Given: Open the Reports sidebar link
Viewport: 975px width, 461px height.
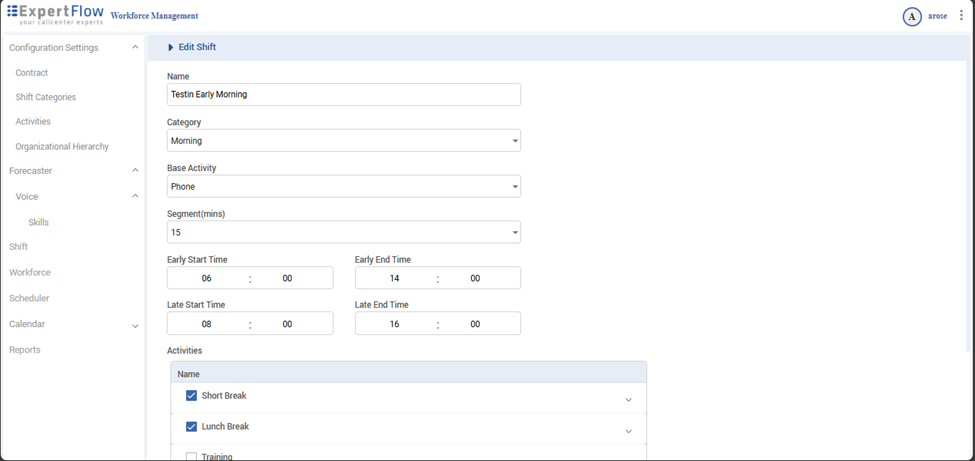Looking at the screenshot, I should click(25, 350).
